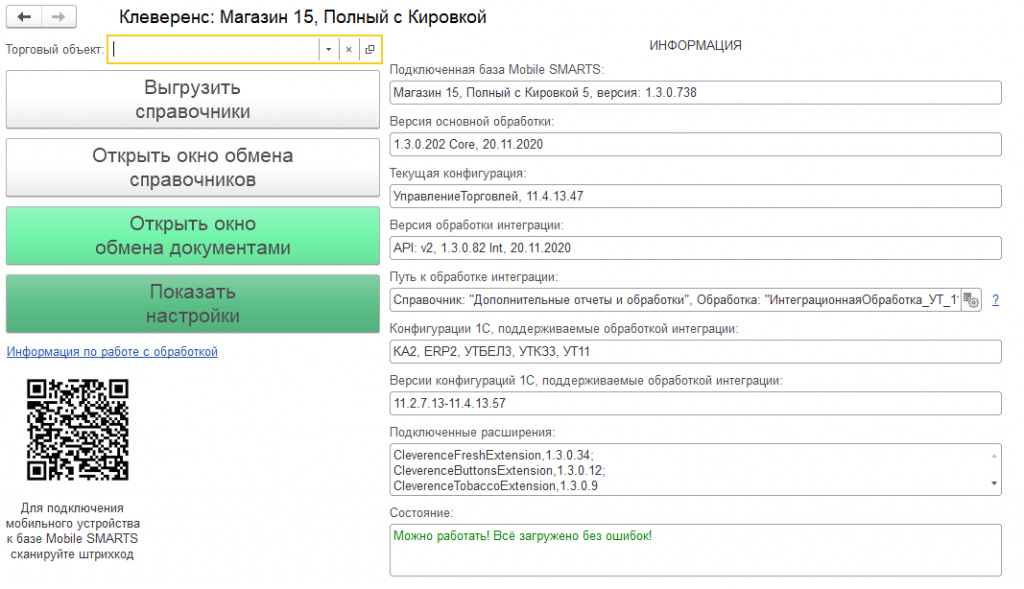Click the Текущая конфигурация field

pyautogui.click(x=696, y=196)
